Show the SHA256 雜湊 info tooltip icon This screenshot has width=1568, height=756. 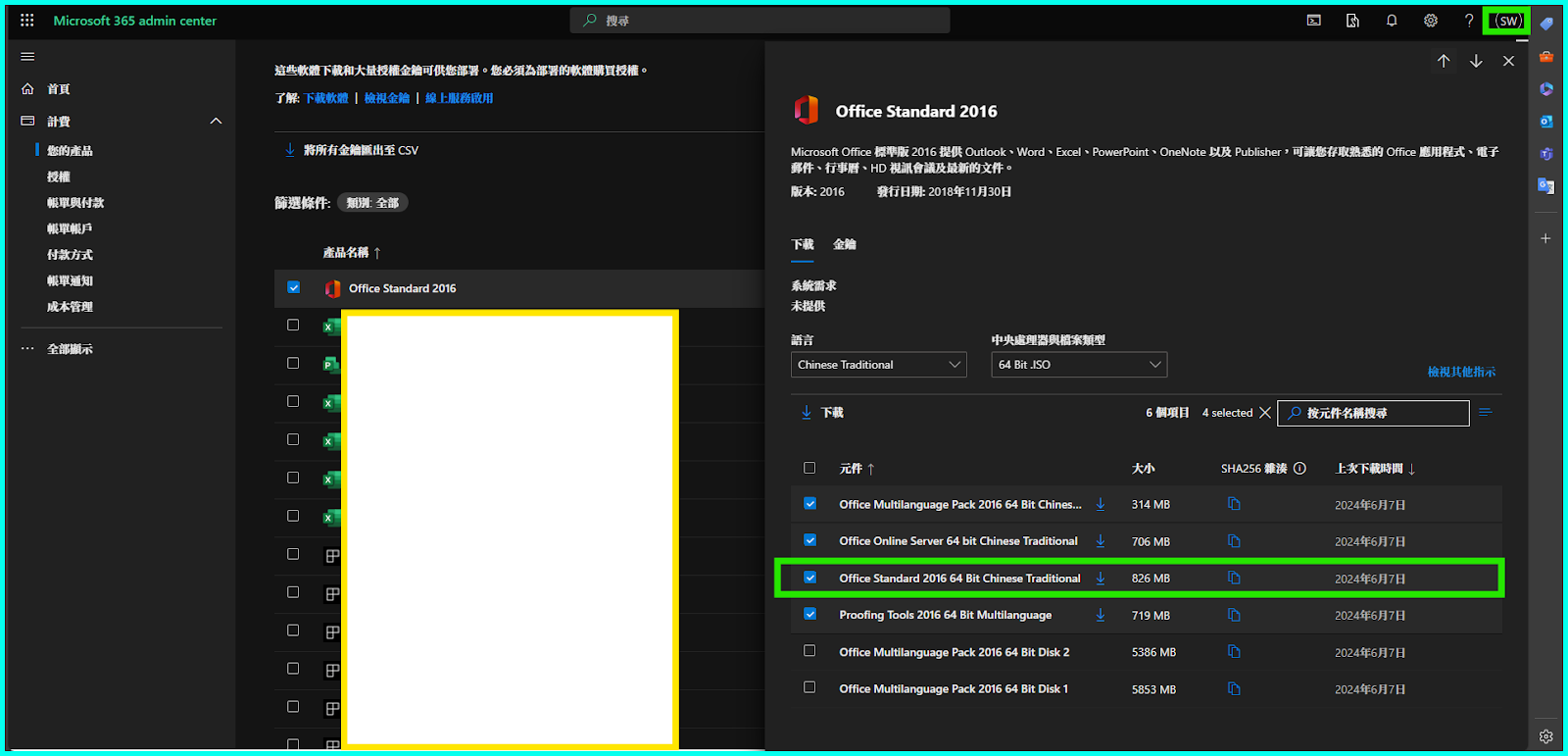1299,469
